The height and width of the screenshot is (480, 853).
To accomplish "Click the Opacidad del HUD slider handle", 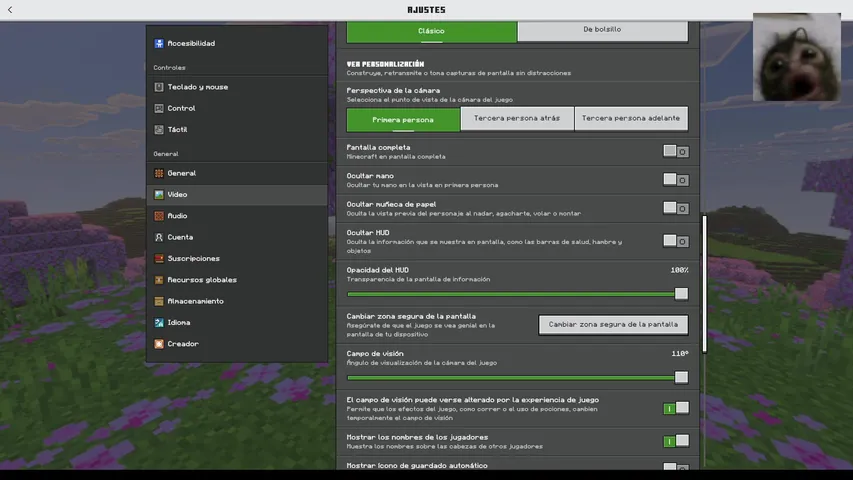I will (681, 294).
